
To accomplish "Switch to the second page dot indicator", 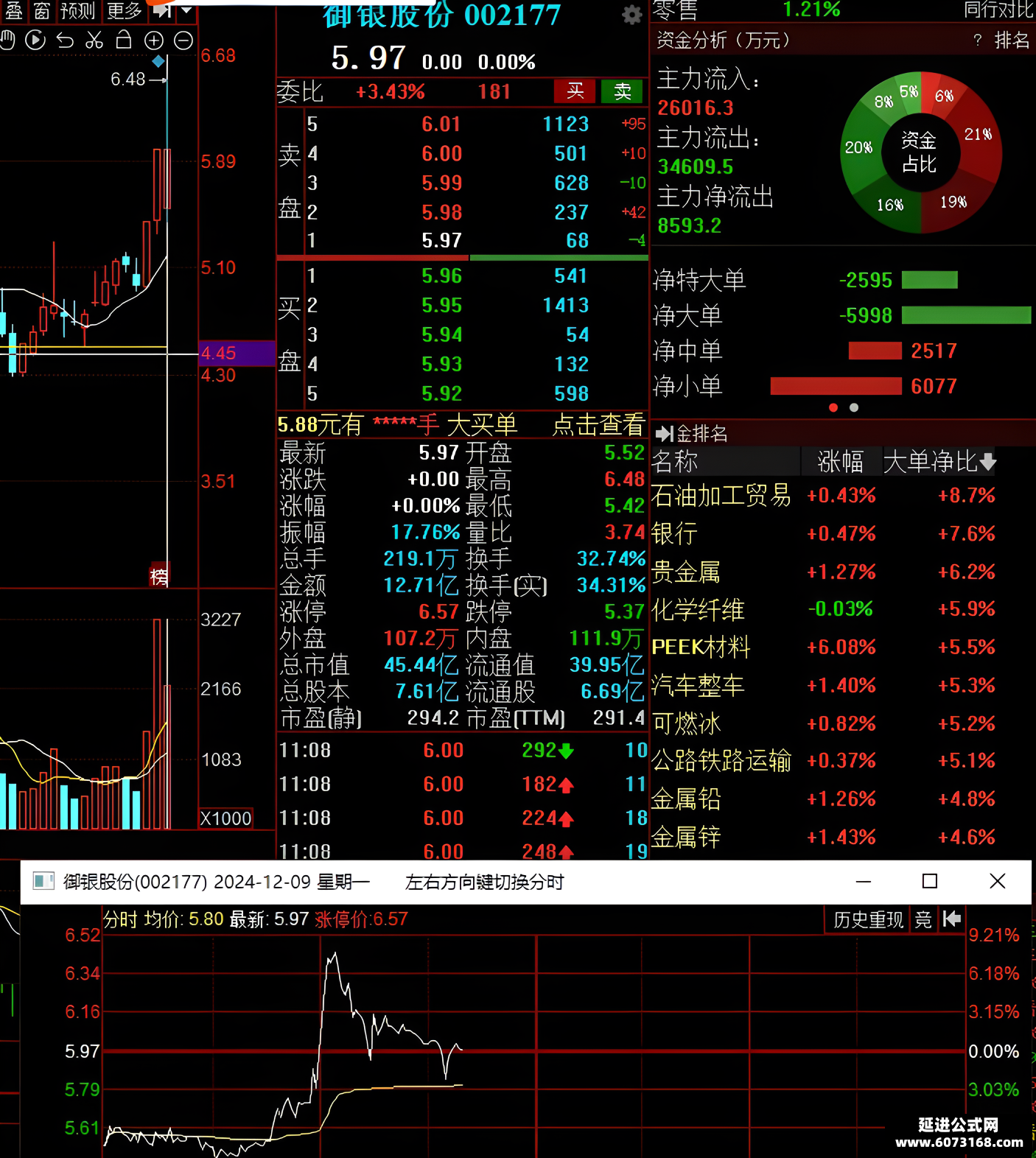I will point(854,407).
